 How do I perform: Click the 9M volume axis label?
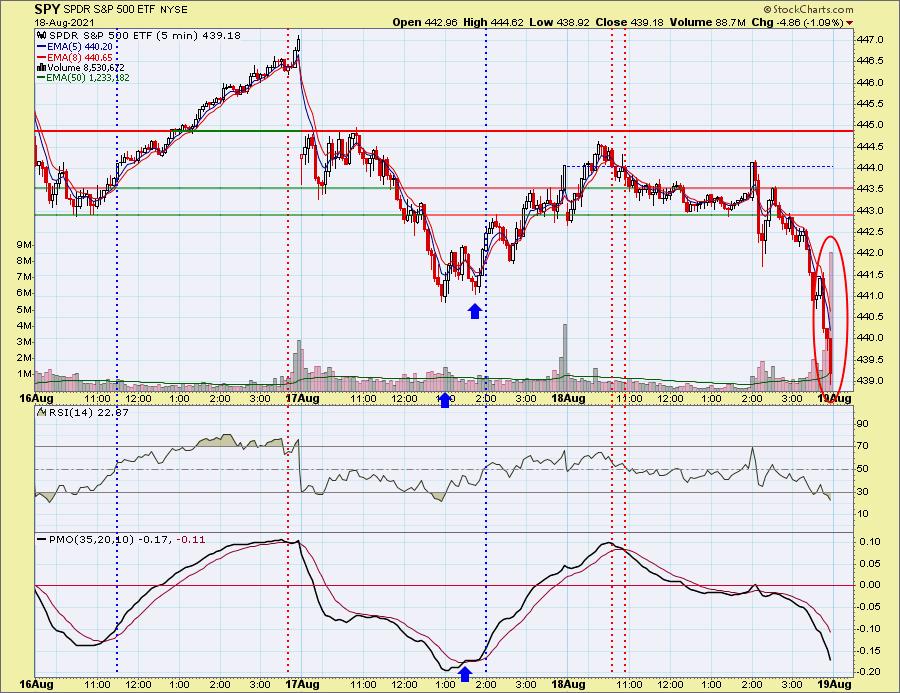click(24, 245)
